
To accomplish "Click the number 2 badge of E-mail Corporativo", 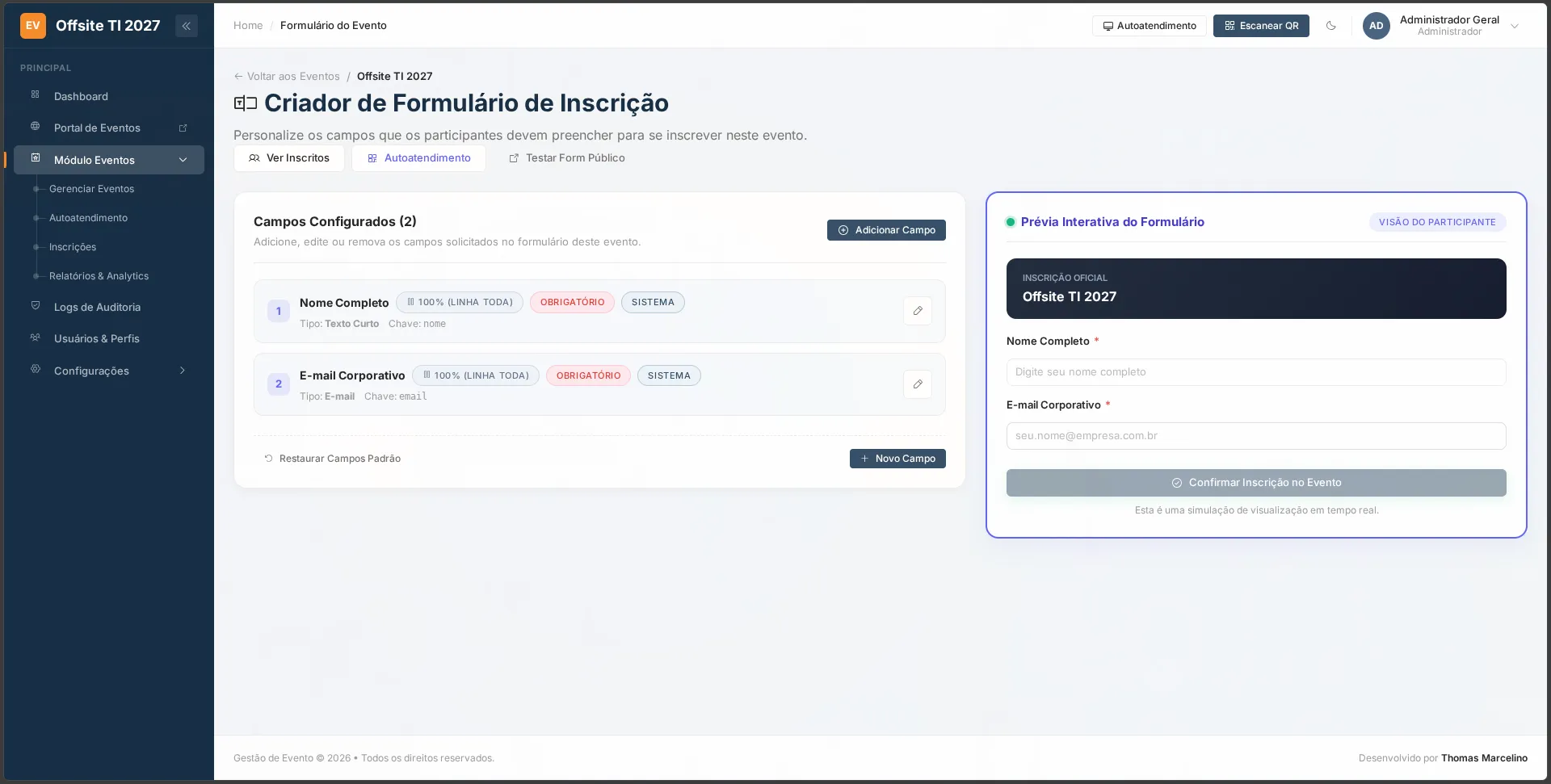I will pyautogui.click(x=279, y=384).
